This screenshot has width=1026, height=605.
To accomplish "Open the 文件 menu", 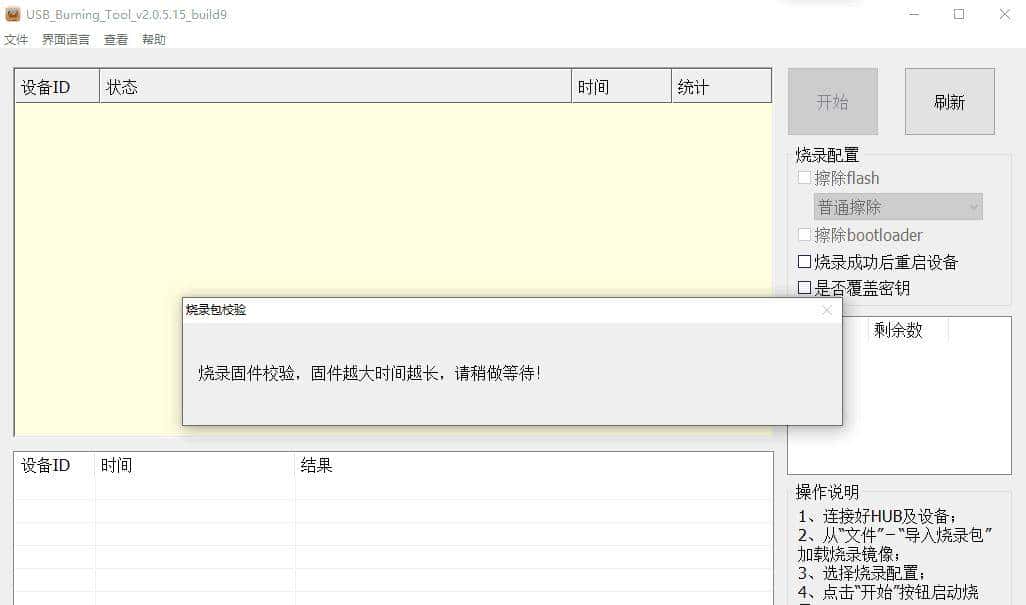I will [16, 39].
